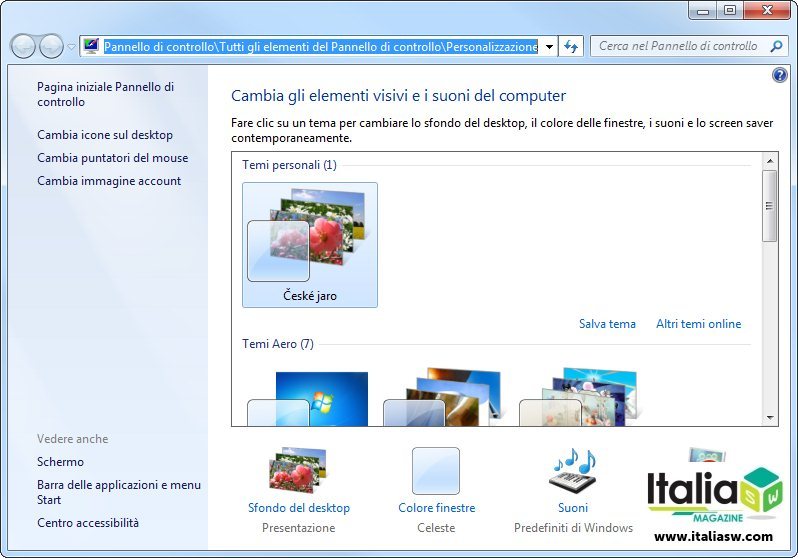Close the Personalizzazione window
The image size is (798, 558).
point(767,10)
